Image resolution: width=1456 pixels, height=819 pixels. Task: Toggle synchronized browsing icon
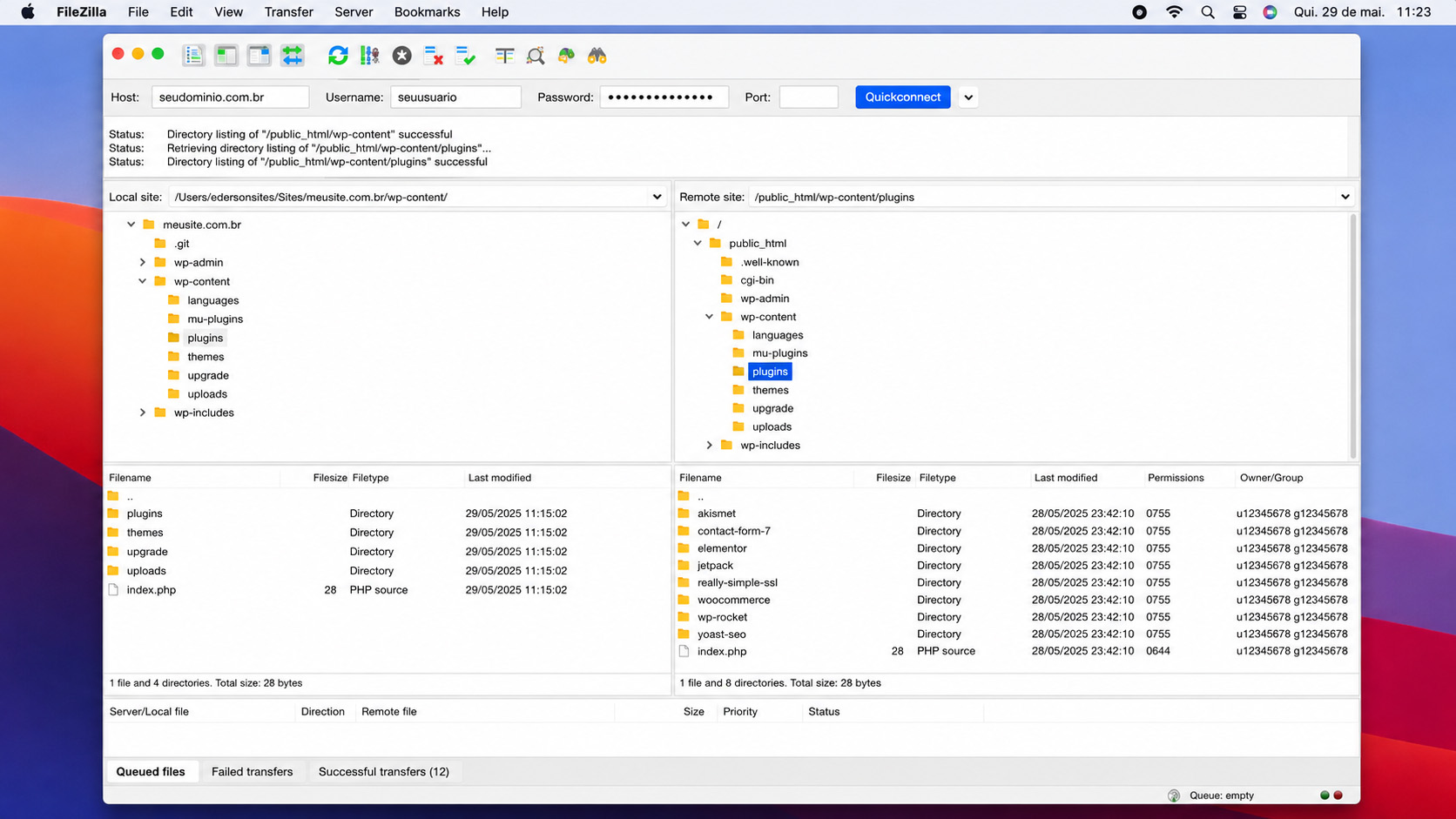coord(566,56)
